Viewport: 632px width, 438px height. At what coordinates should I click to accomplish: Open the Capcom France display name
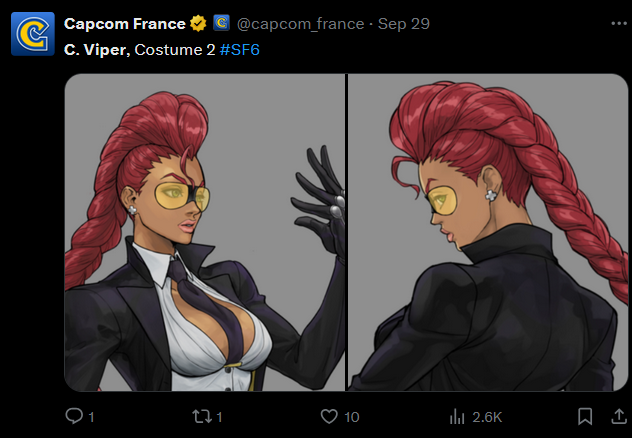click(125, 24)
